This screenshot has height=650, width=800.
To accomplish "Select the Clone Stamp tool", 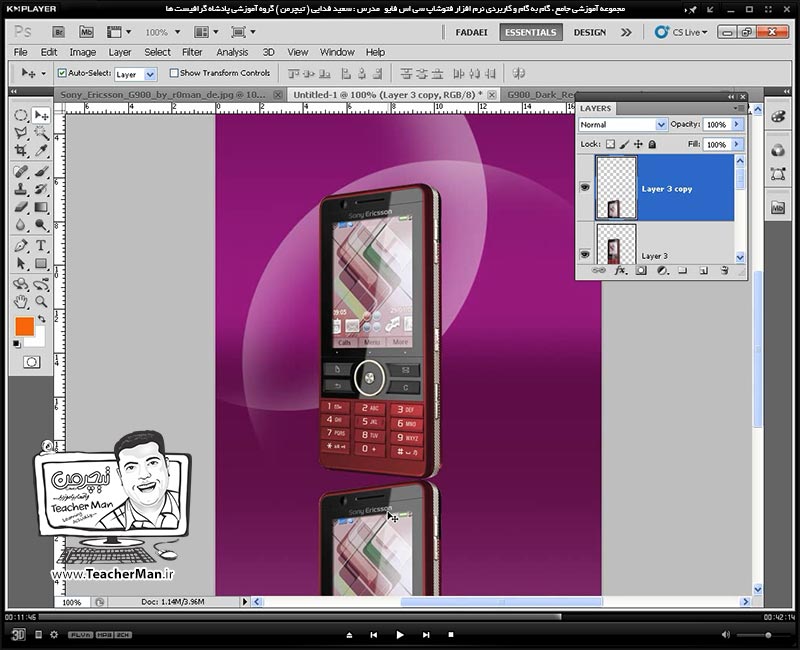I will point(21,189).
